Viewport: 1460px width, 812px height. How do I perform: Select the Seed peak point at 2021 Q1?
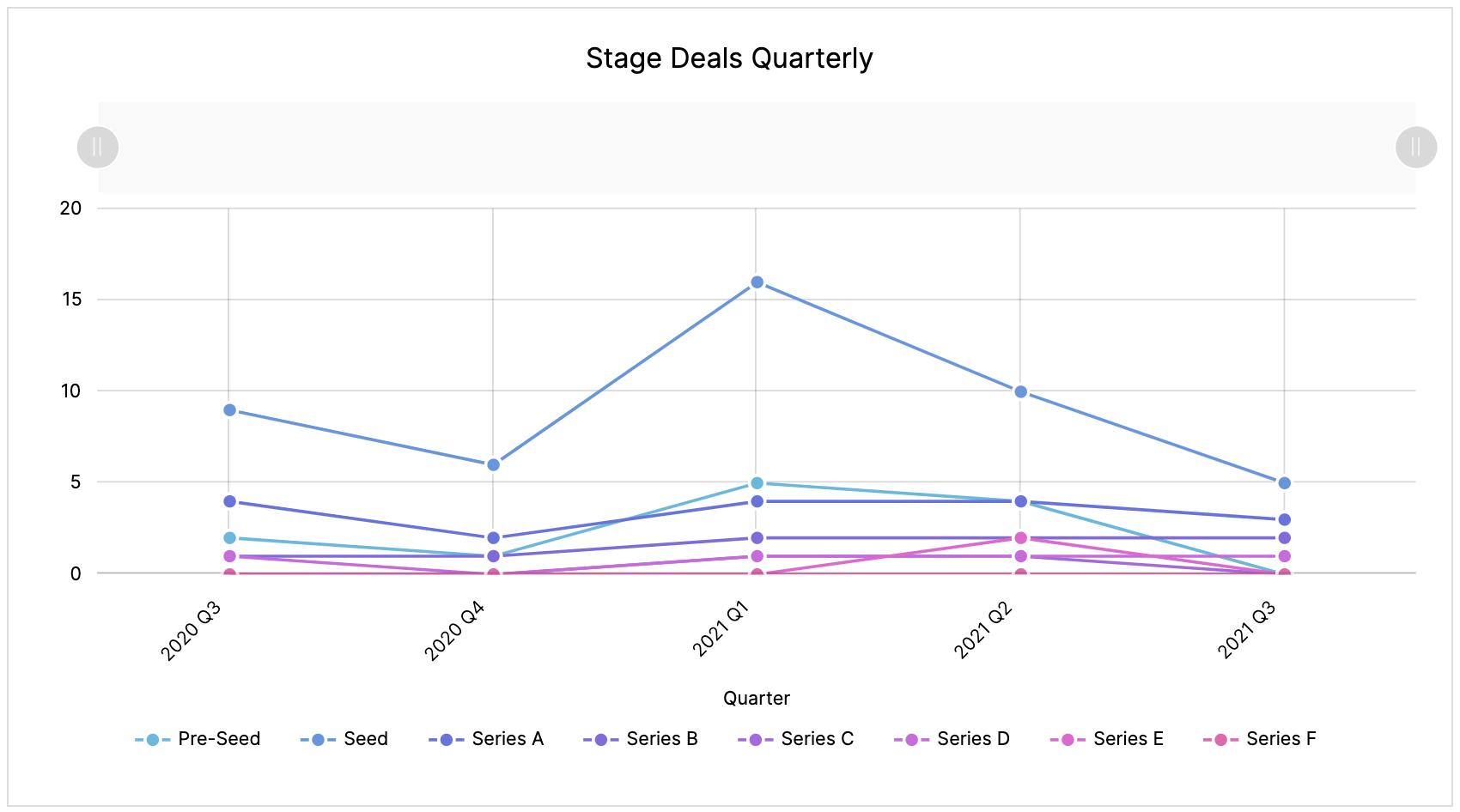pos(757,280)
